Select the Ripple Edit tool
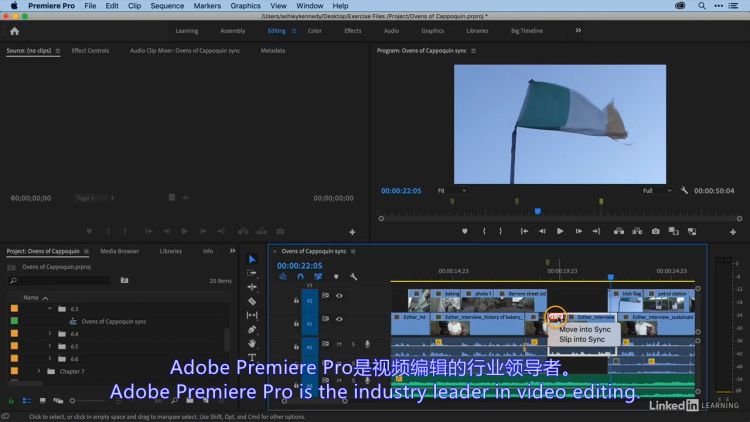The height and width of the screenshot is (422, 750). (252, 287)
